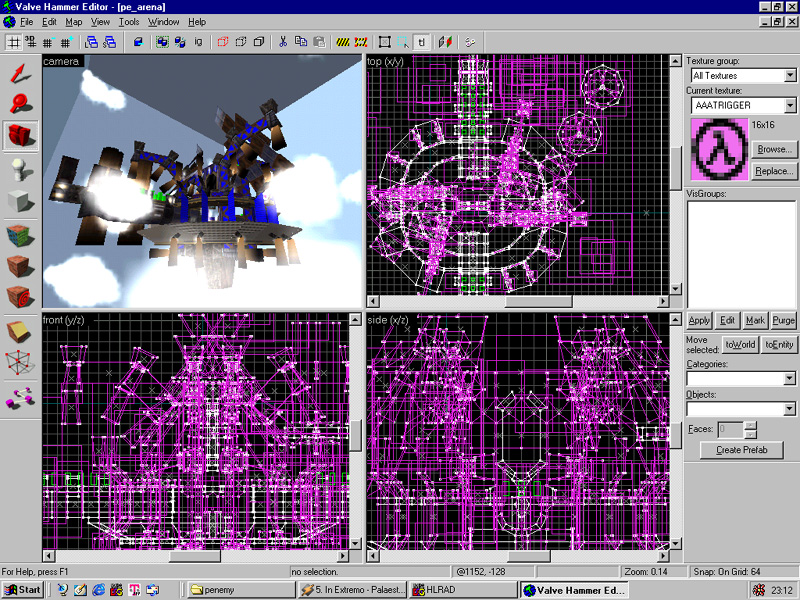Viewport: 800px width, 600px height.
Task: Toggle the ignore groups 'ig' button
Action: tap(198, 42)
